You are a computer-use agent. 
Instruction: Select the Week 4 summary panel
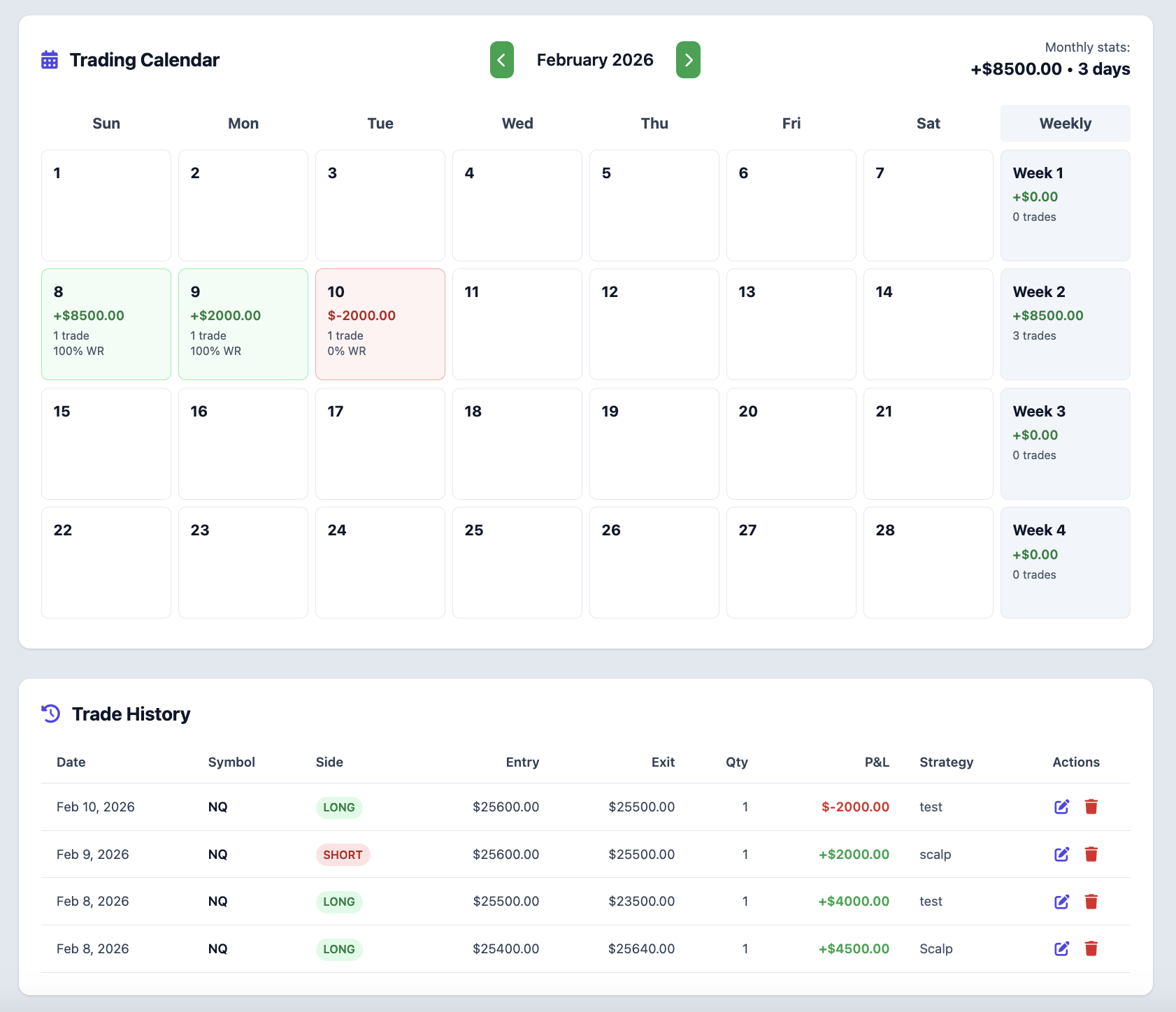click(x=1065, y=563)
